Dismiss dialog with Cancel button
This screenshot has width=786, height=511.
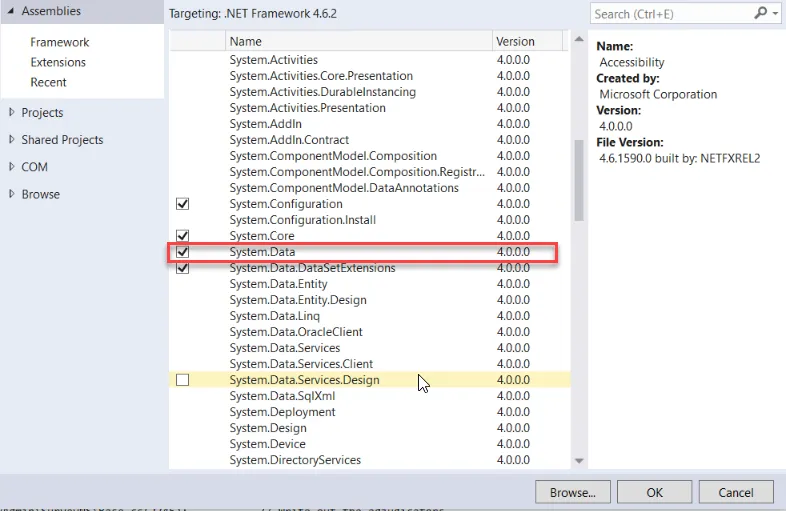(x=736, y=492)
